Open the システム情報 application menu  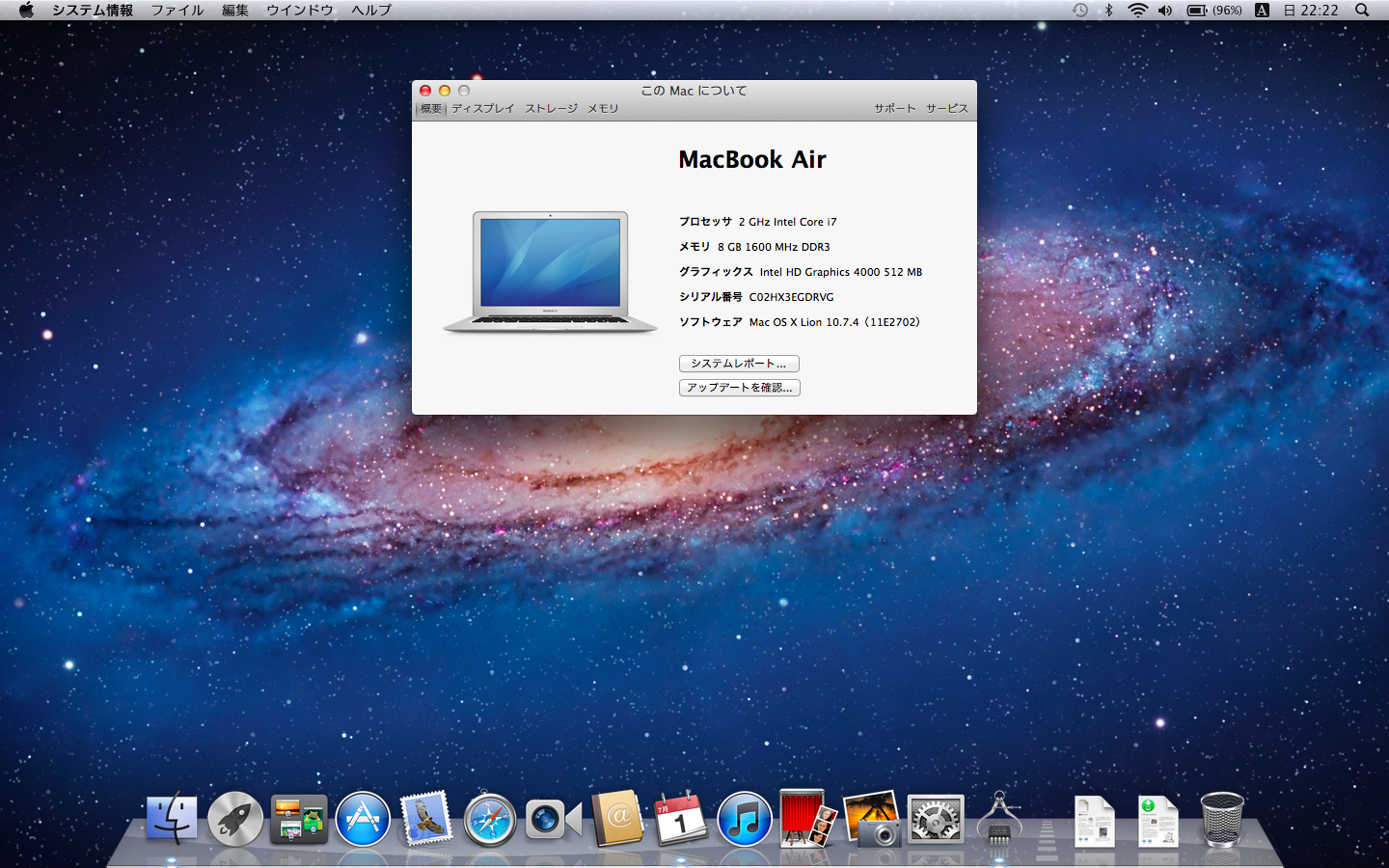93,11
